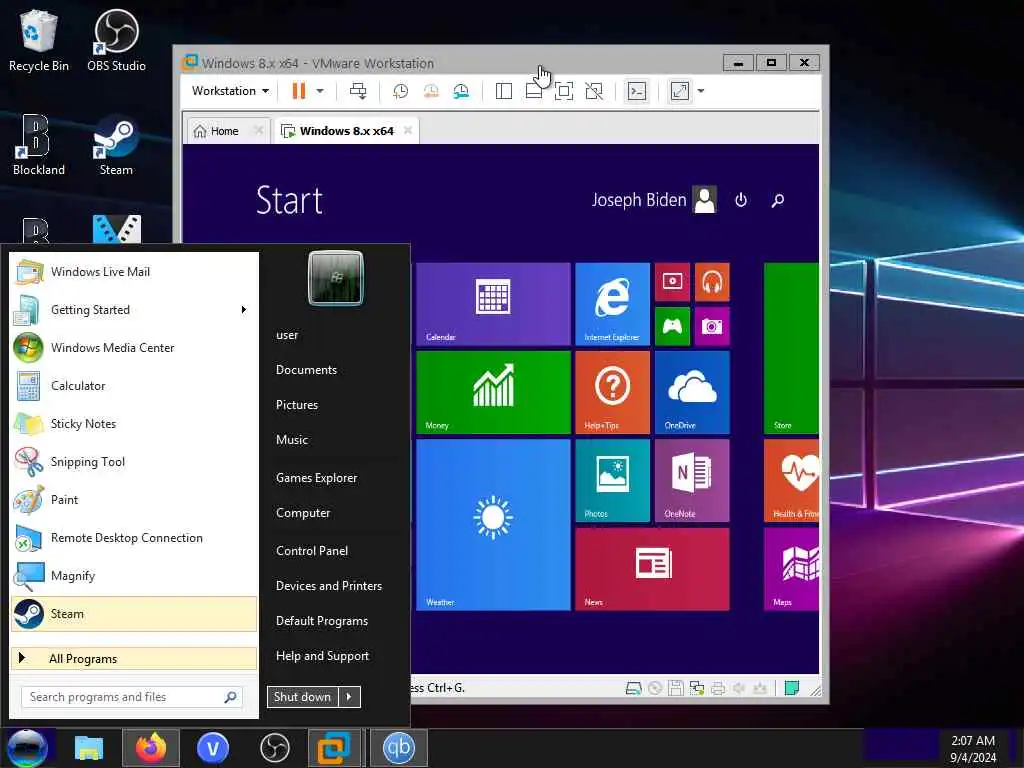
Task: Open Windows Live Mail from Start menu
Action: (x=134, y=272)
